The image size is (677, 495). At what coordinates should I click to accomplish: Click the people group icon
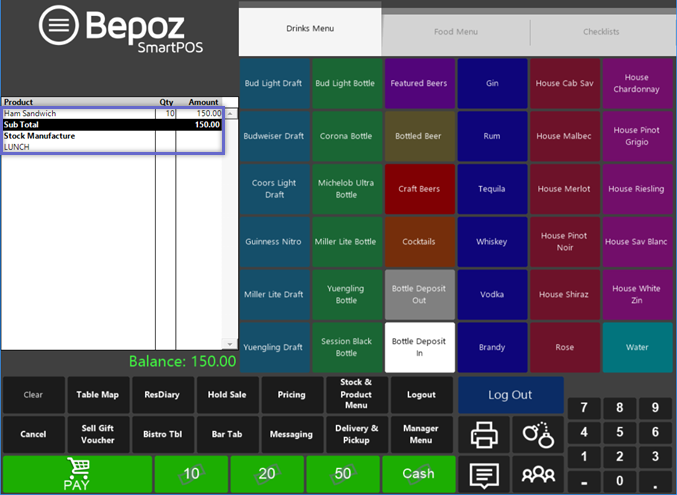click(538, 475)
